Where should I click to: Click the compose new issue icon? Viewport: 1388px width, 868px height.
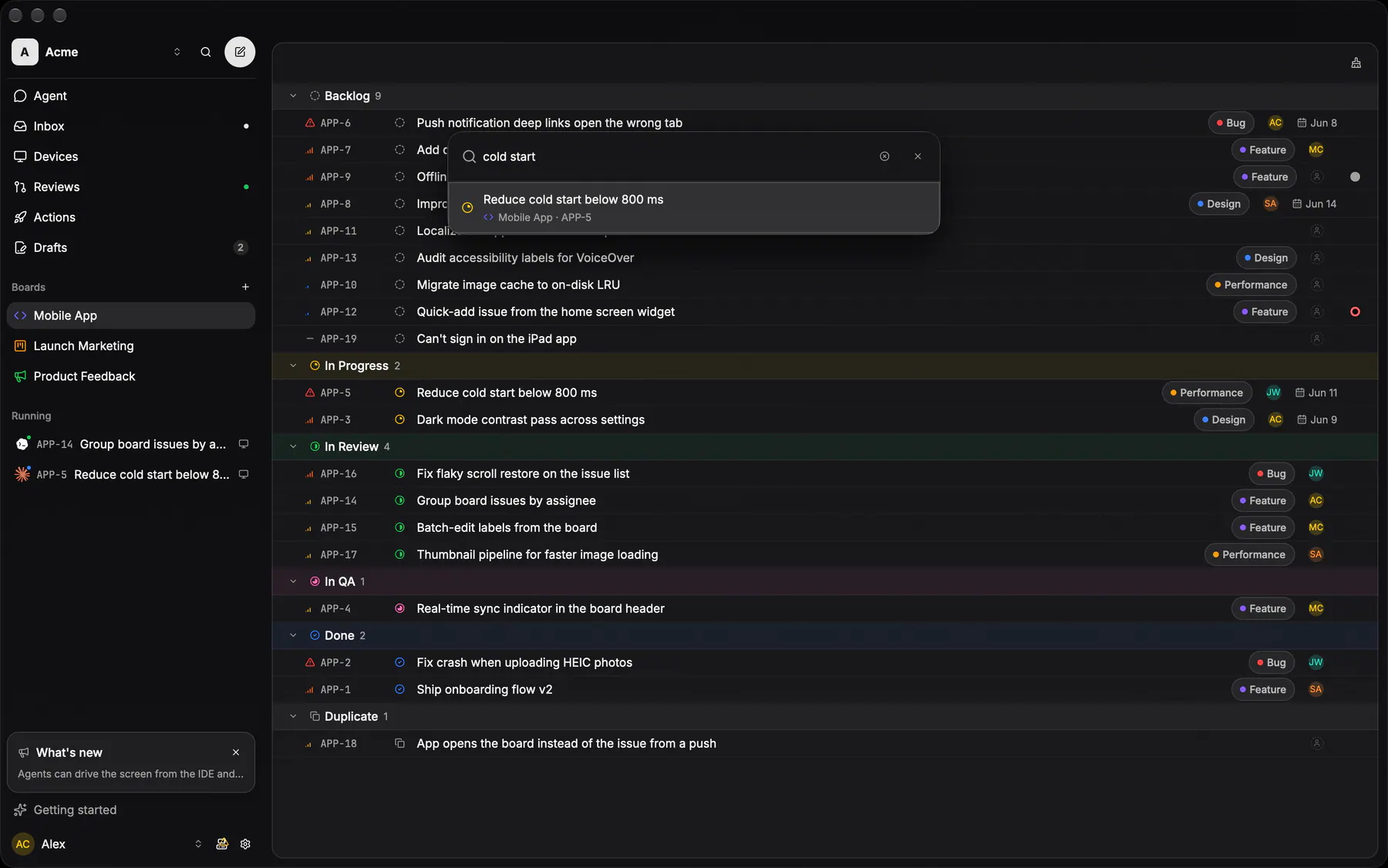[240, 52]
